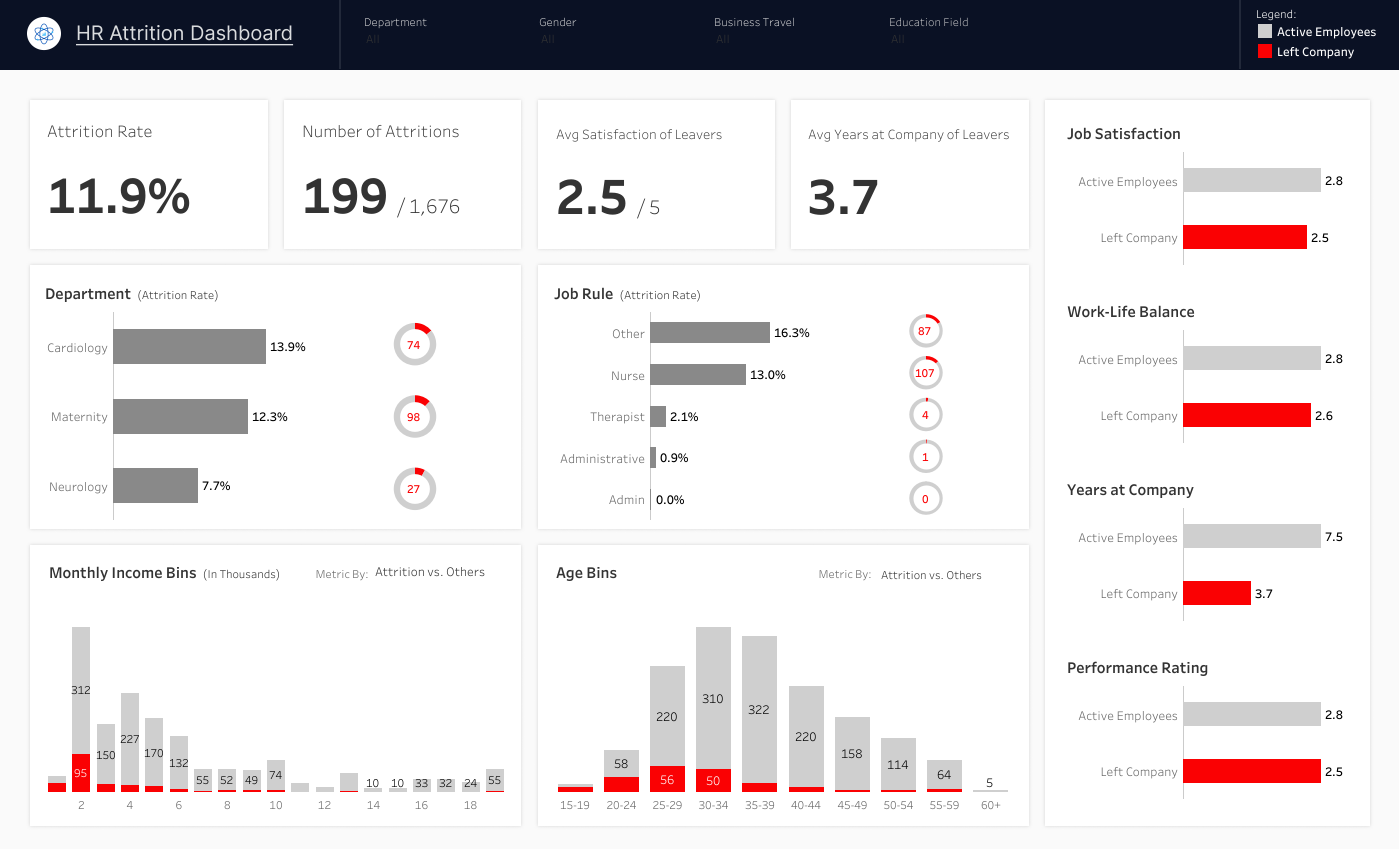Viewport: 1399px width, 849px height.
Task: Click the 199 number of attritions value
Action: click(345, 196)
